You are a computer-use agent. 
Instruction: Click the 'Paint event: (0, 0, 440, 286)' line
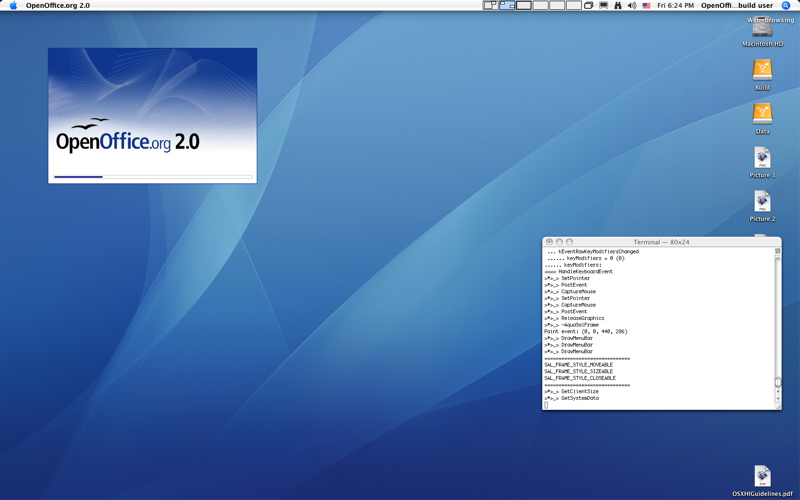pyautogui.click(x=586, y=331)
